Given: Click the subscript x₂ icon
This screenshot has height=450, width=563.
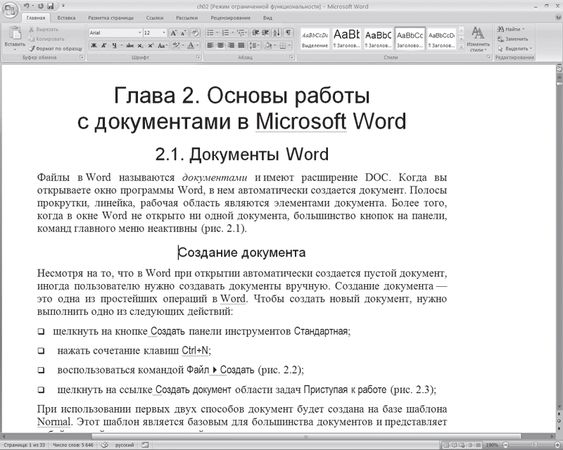Looking at the screenshot, I should tap(140, 45).
